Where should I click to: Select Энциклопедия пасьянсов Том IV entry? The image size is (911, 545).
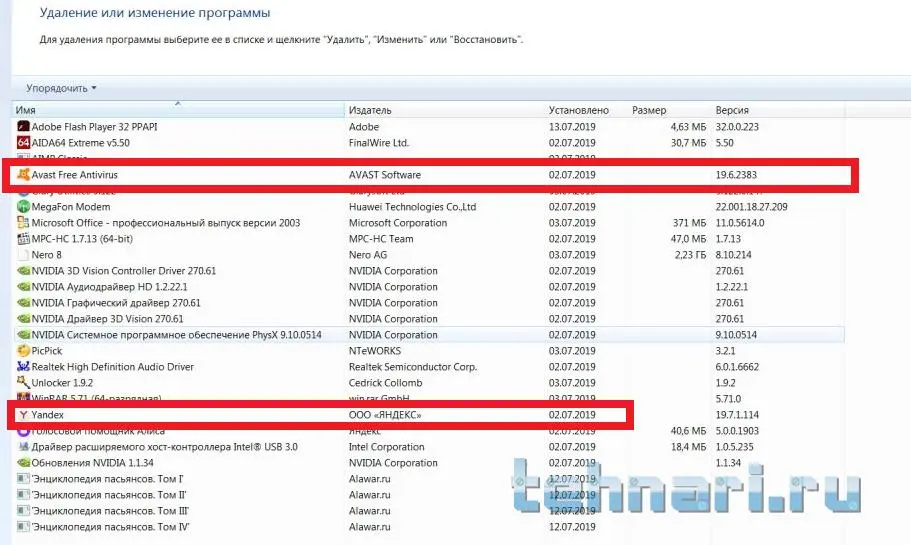point(110,526)
